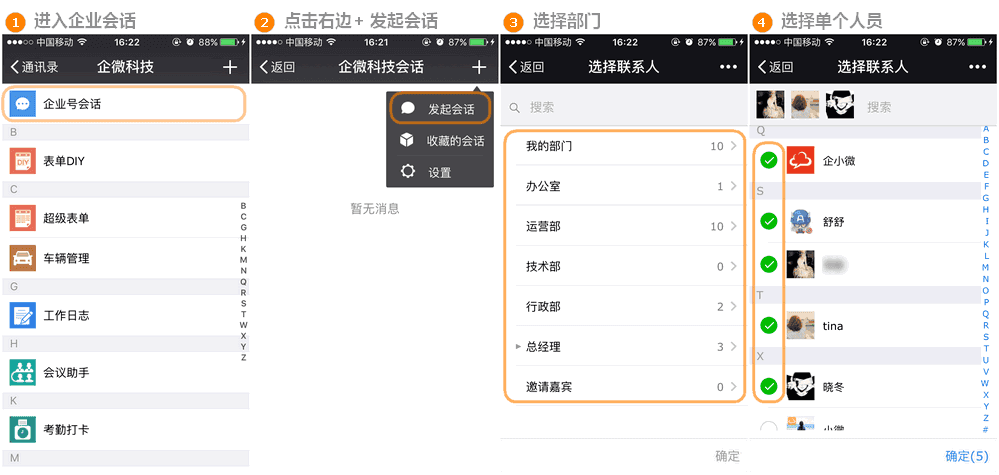The height and width of the screenshot is (475, 999).
Task: Tap 我的部门 row text
Action: point(549,146)
